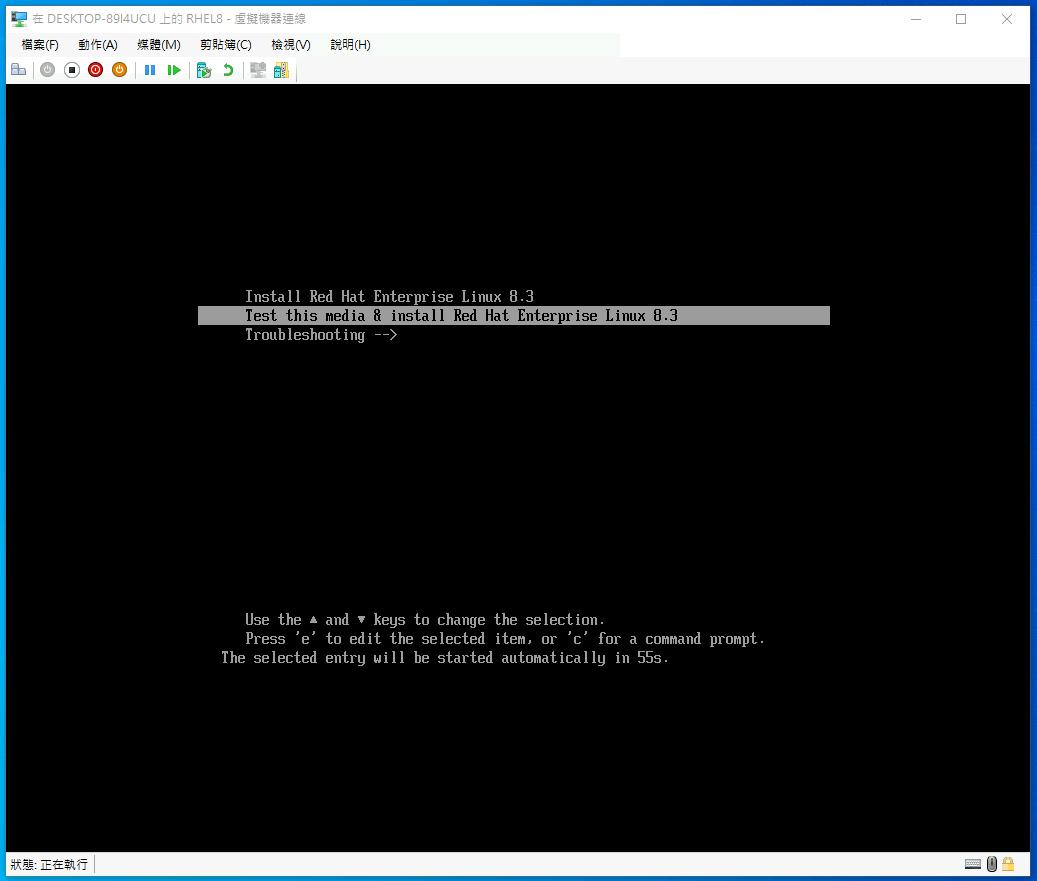Create a checkpoint of the VM

[204, 69]
